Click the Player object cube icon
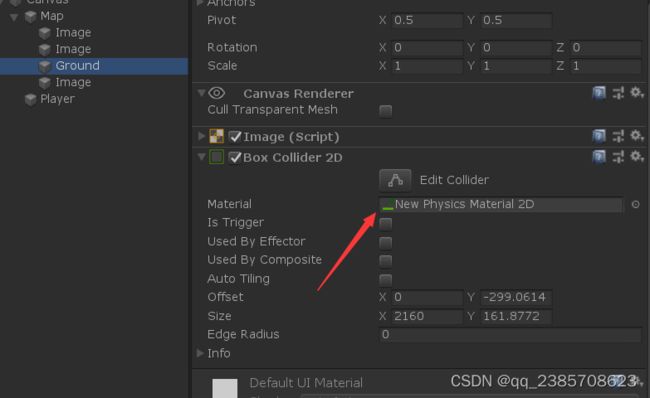Image resolution: width=650 pixels, height=398 pixels. pos(30,100)
